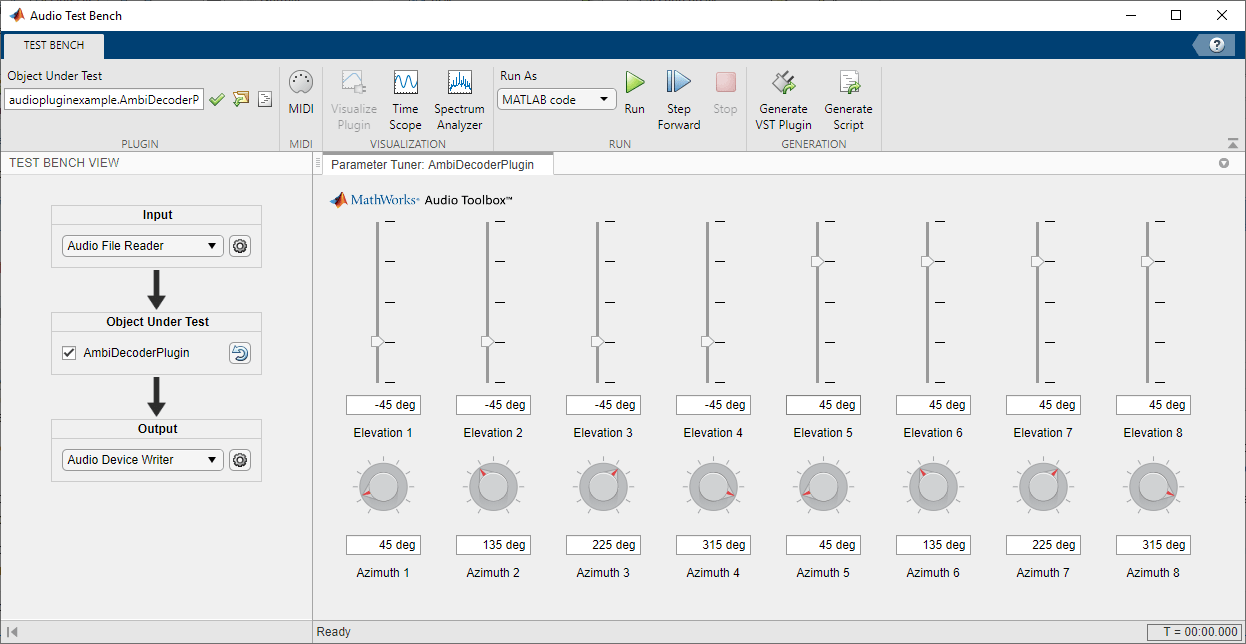1246x644 pixels.
Task: Click the Azimuth 7 value field
Action: pyautogui.click(x=1043, y=545)
